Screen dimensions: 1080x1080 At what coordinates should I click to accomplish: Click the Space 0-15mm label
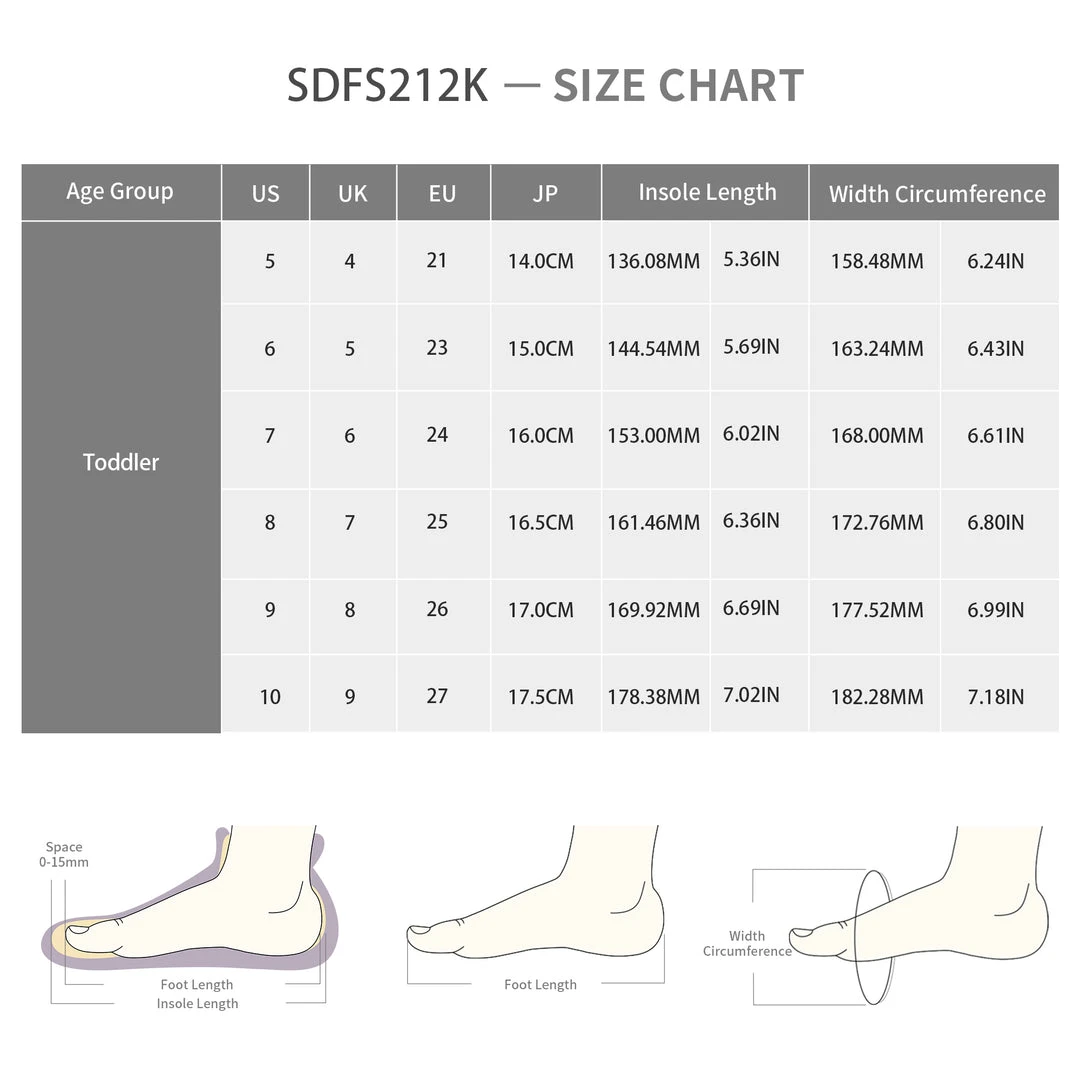click(x=64, y=854)
